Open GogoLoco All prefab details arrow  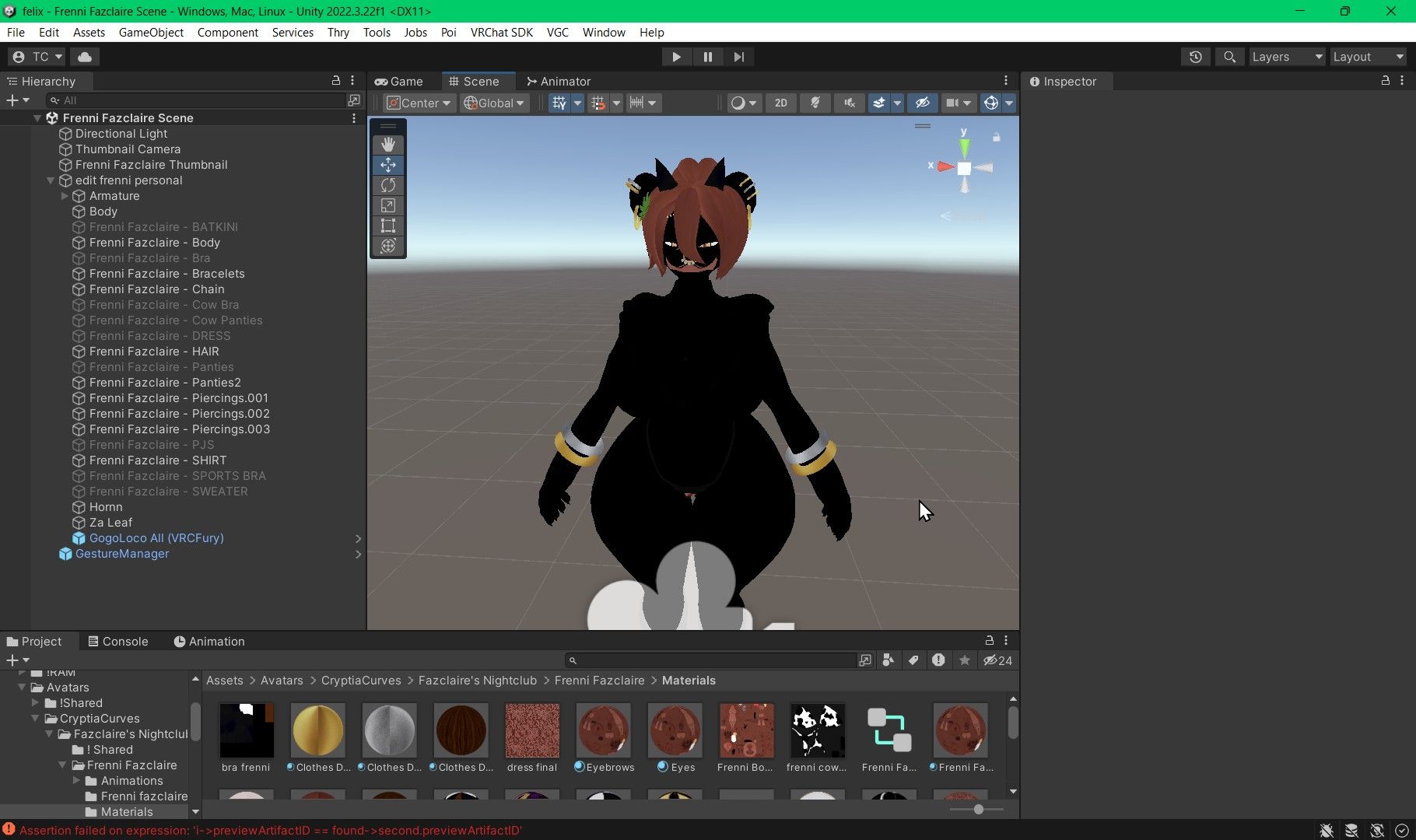[358, 538]
